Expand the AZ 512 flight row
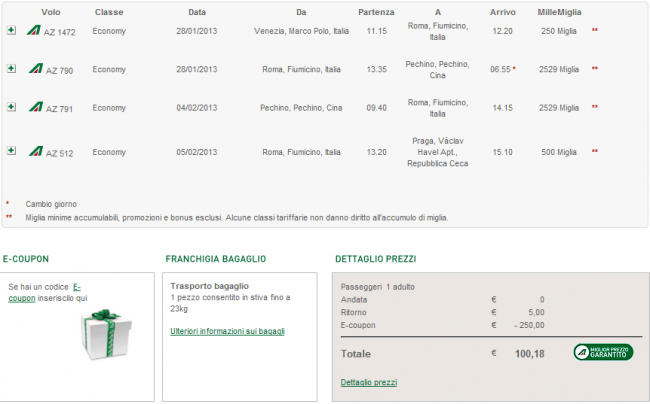The width and height of the screenshot is (650, 404). click(x=11, y=151)
